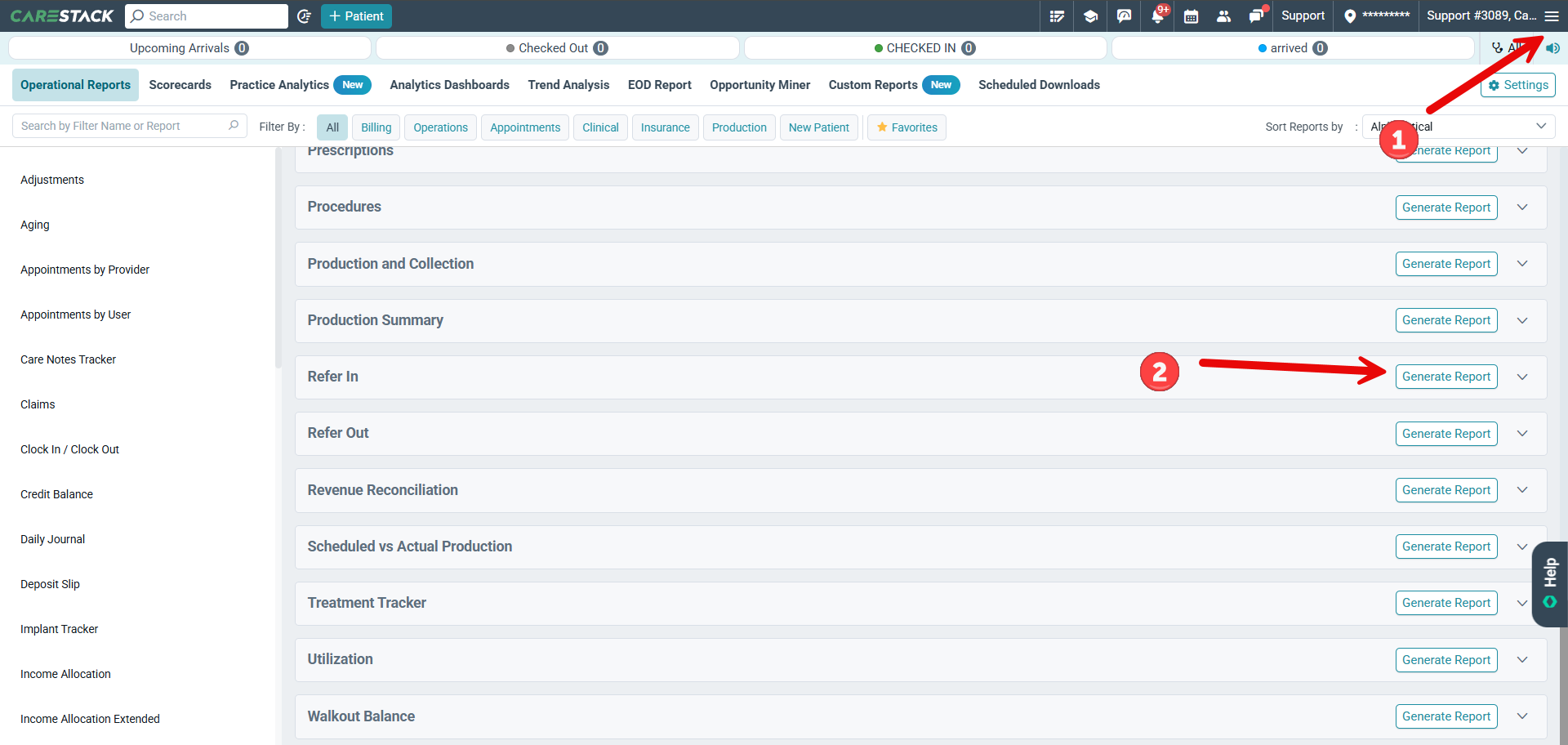Click the top Search field

click(207, 16)
